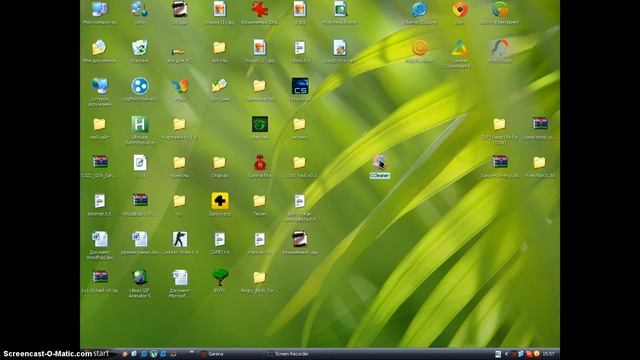This screenshot has width=640, height=360.
Task: Open the internet.txt file
Action: pos(100,201)
